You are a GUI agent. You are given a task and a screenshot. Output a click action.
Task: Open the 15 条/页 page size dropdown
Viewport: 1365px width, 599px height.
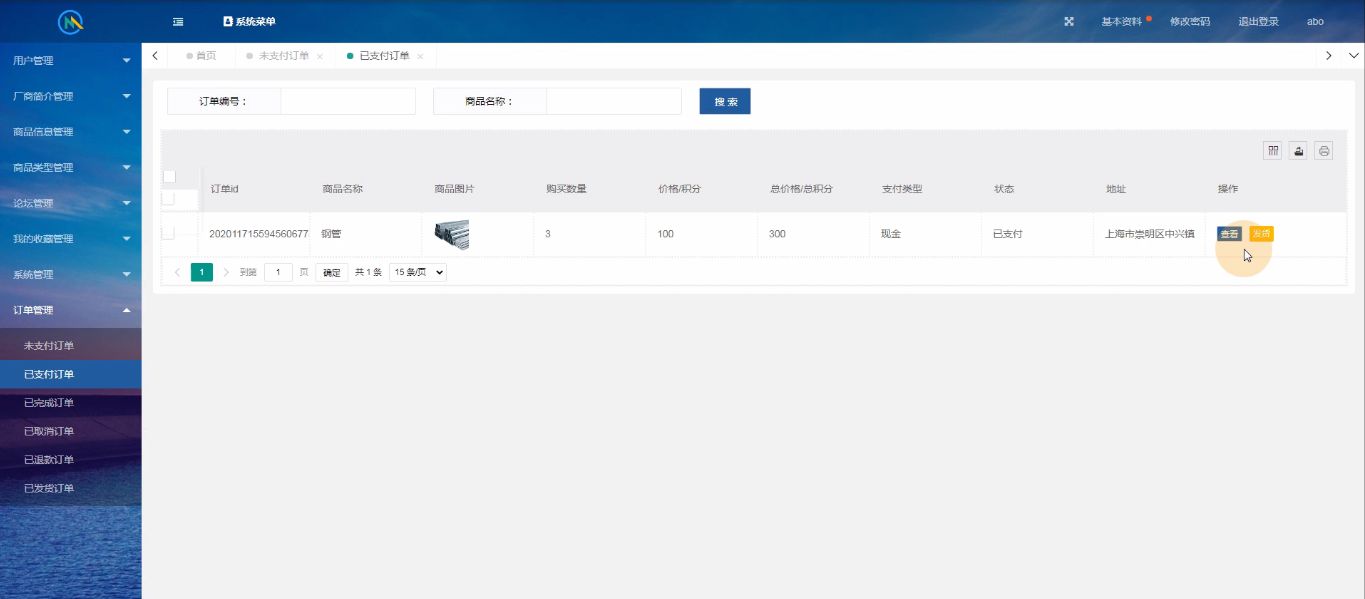click(418, 272)
